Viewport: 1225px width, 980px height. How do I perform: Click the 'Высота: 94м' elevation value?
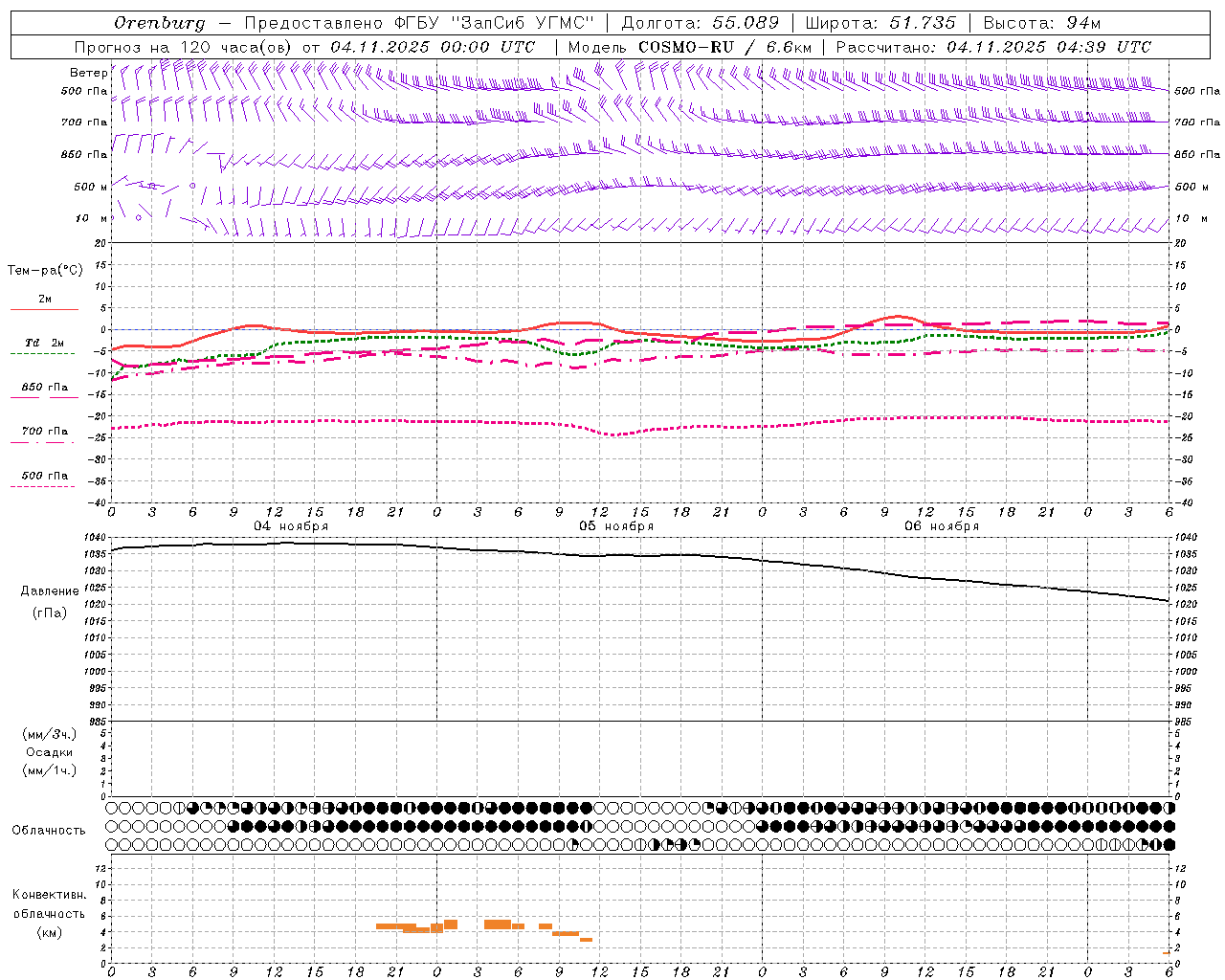click(1042, 23)
